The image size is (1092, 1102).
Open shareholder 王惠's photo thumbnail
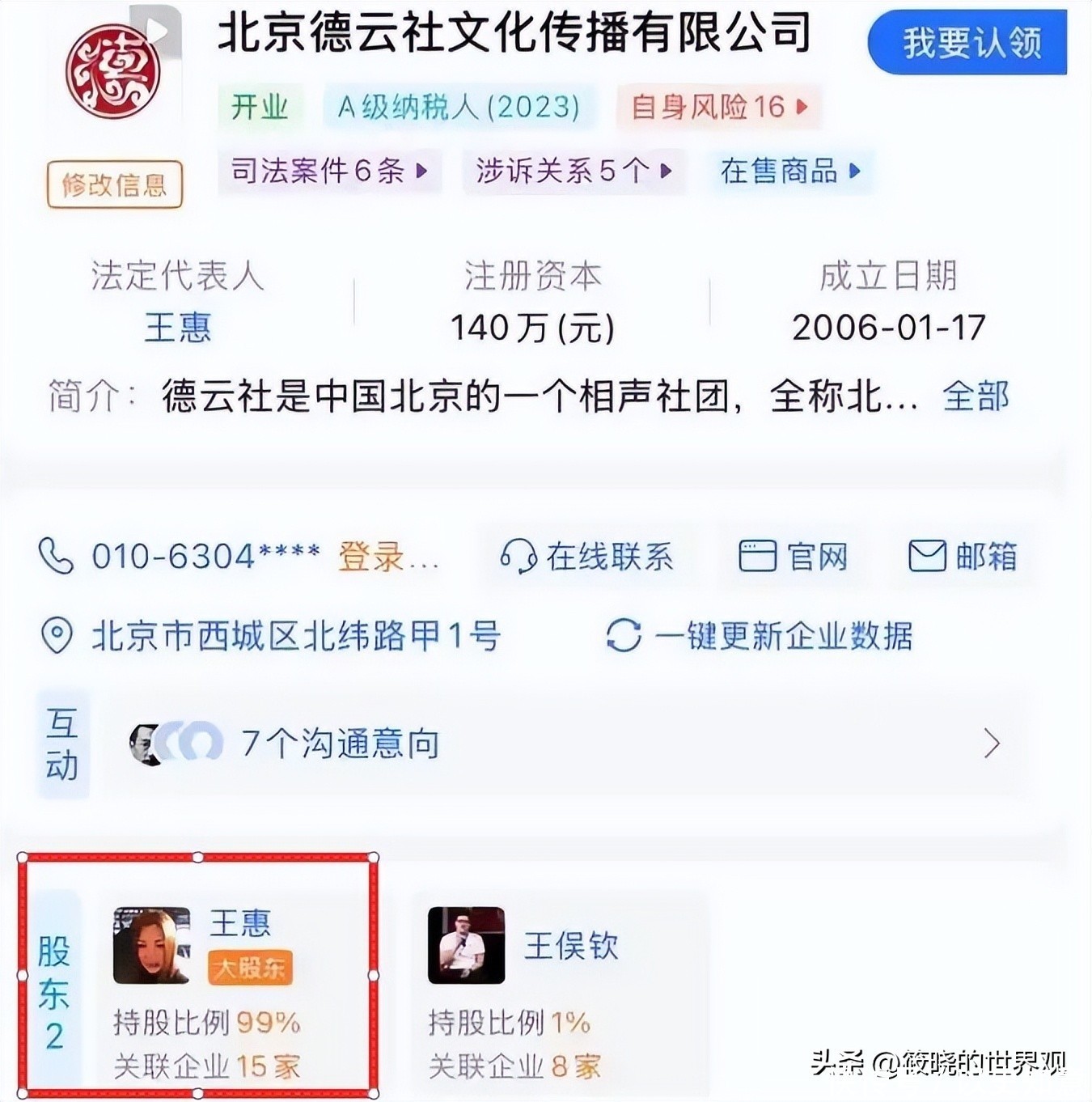tap(151, 945)
